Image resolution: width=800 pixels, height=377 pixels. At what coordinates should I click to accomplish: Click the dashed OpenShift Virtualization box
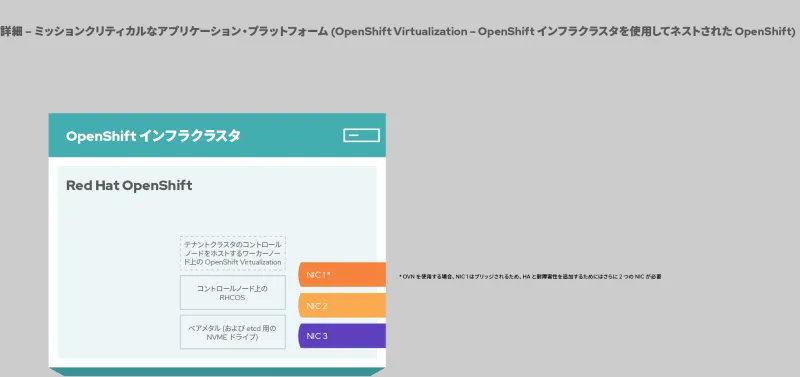tap(233, 253)
